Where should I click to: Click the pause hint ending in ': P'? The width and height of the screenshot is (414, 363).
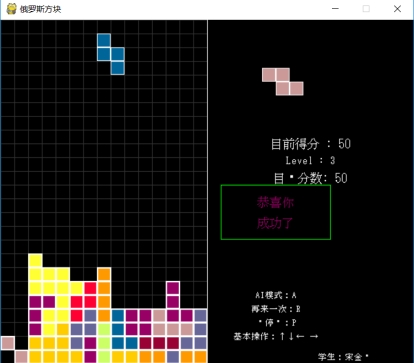(277, 323)
